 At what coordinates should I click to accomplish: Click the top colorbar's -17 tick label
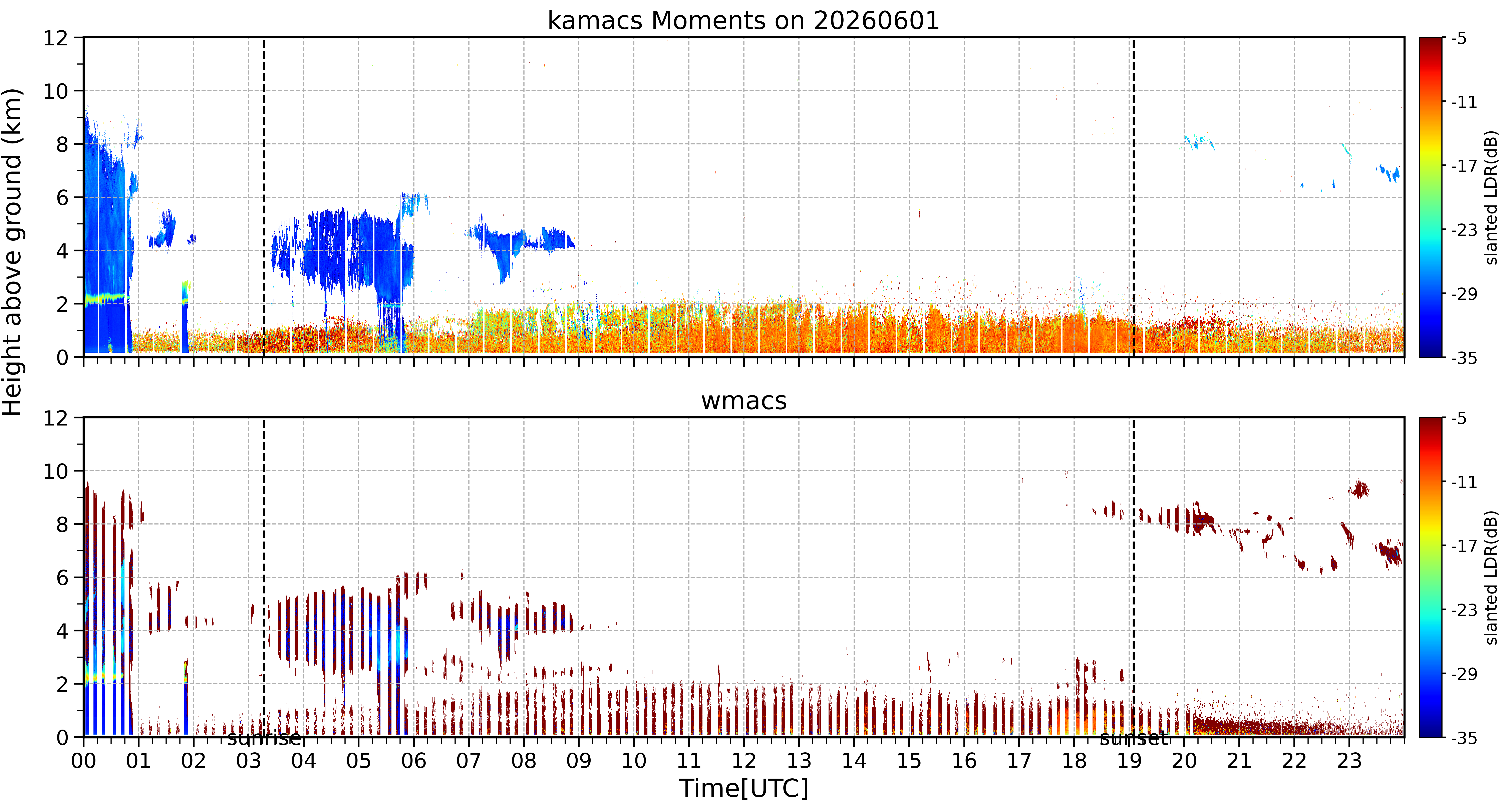pyautogui.click(x=1464, y=166)
